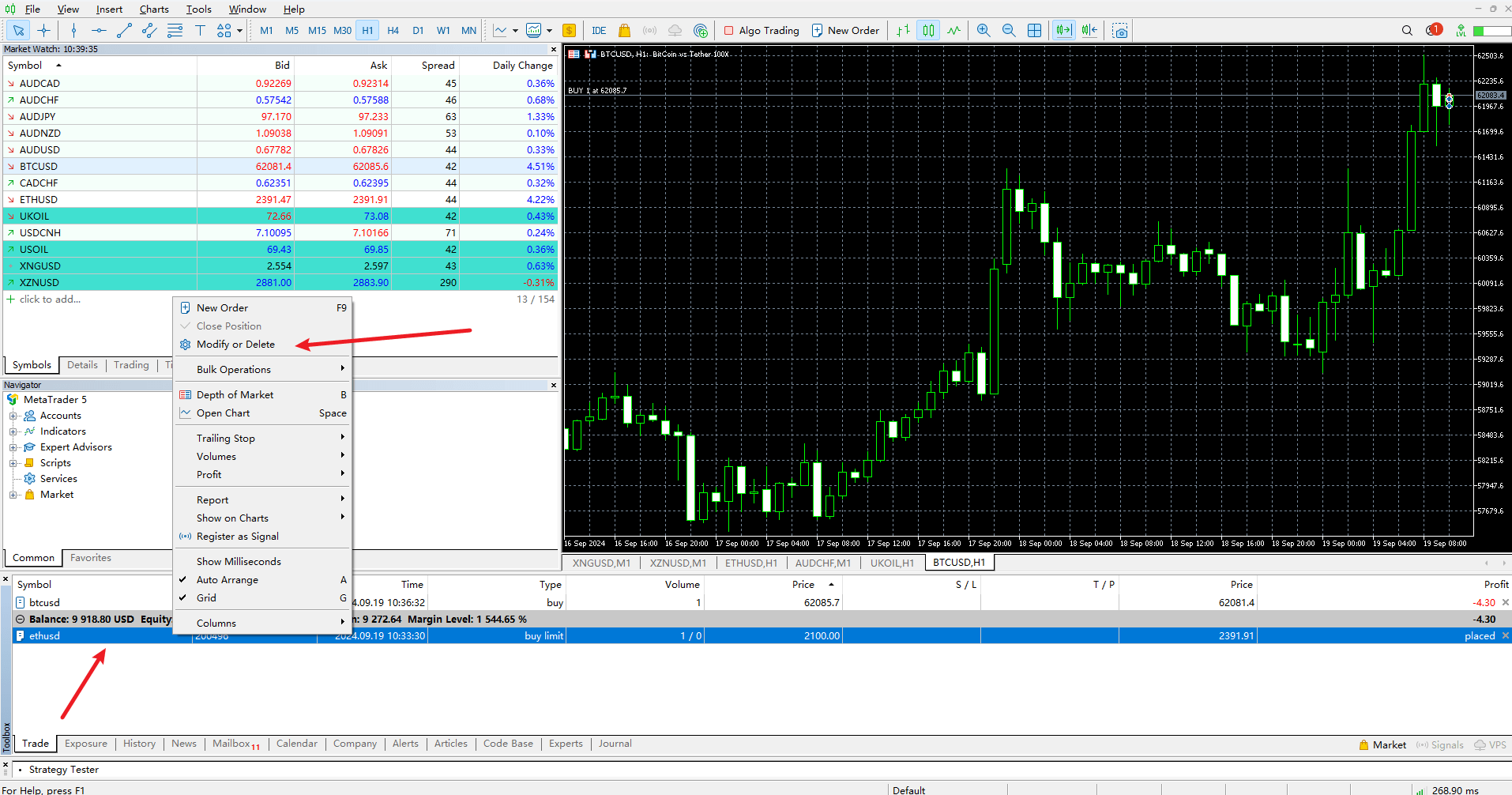Activate the crosshair tool
1512x795 pixels.
click(x=44, y=31)
